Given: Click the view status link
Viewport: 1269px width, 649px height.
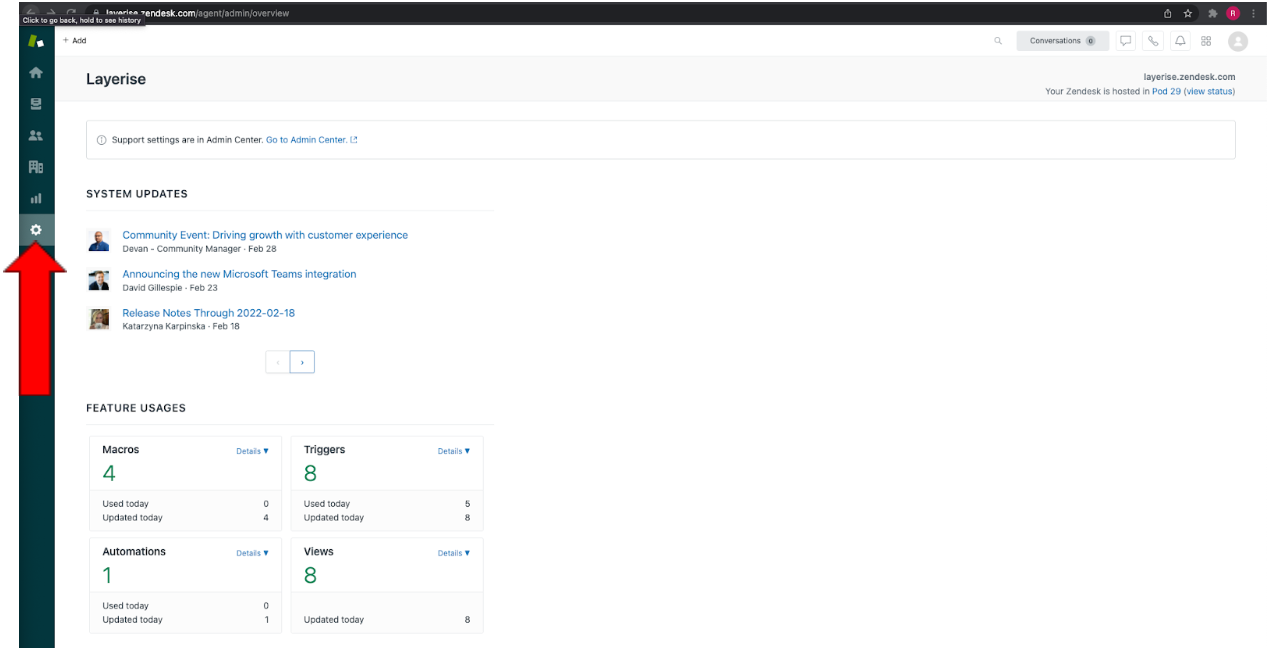Looking at the screenshot, I should (1209, 91).
